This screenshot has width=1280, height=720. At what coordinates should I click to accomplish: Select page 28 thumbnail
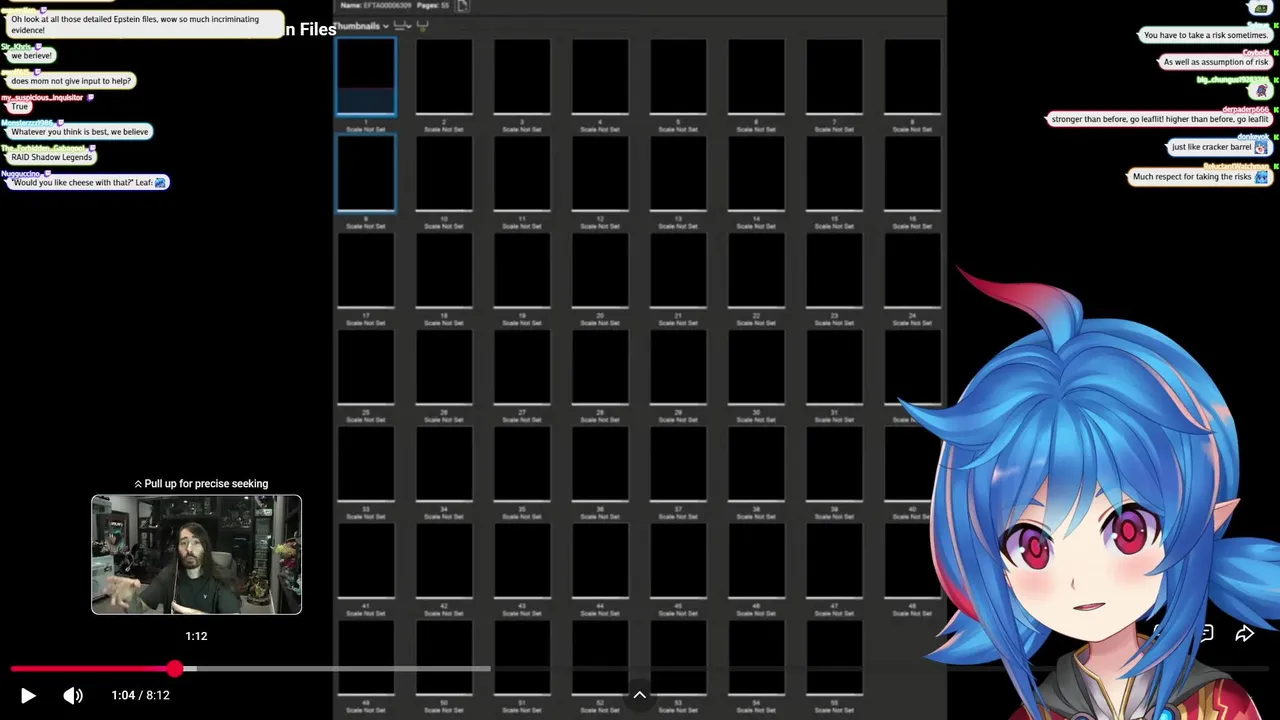[x=600, y=368]
